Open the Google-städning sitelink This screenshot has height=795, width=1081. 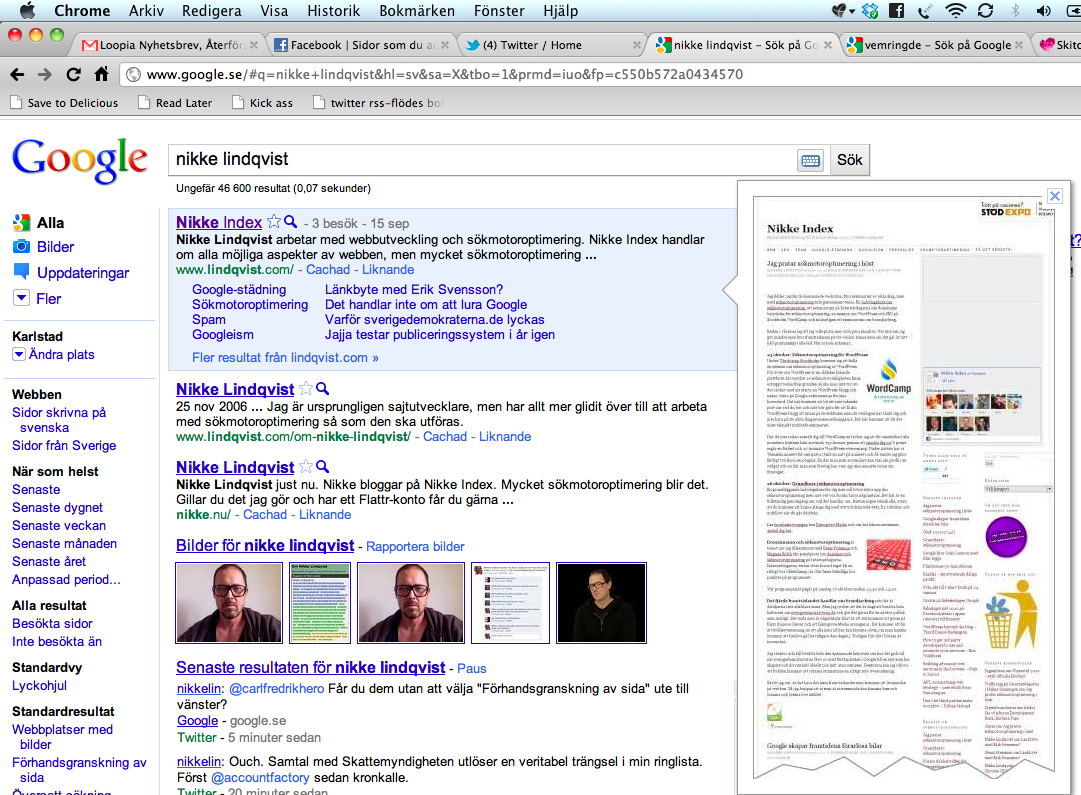click(239, 290)
